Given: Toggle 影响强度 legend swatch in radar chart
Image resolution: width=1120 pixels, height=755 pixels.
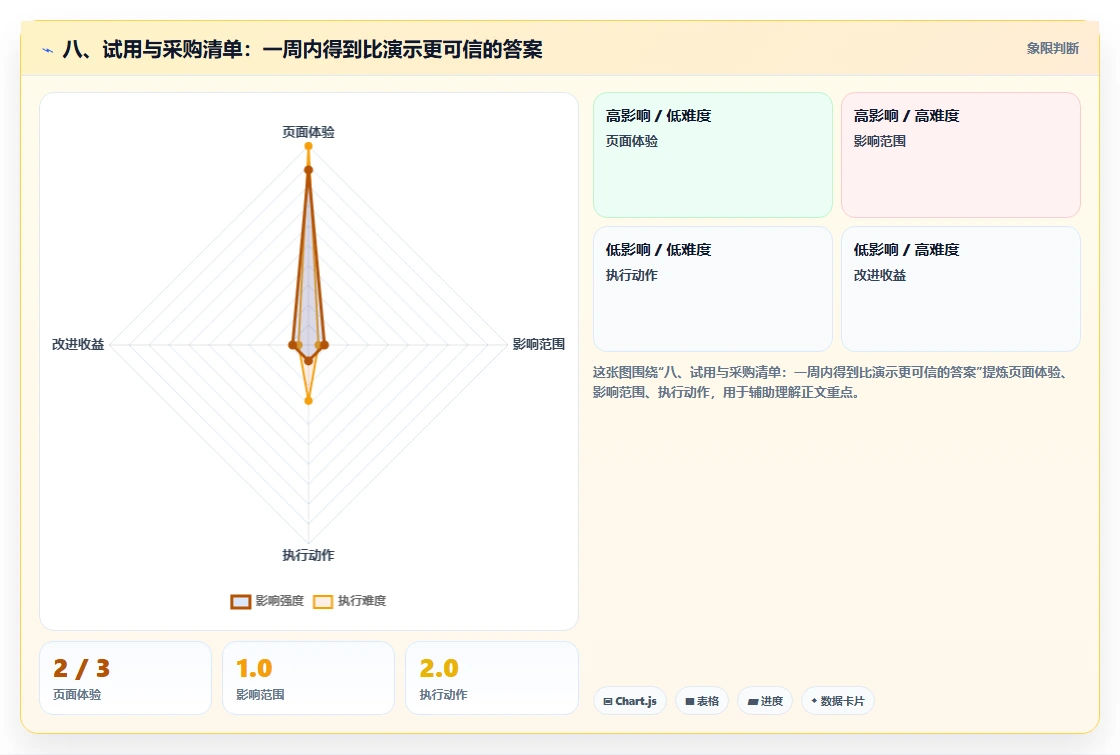Looking at the screenshot, I should coord(241,601).
